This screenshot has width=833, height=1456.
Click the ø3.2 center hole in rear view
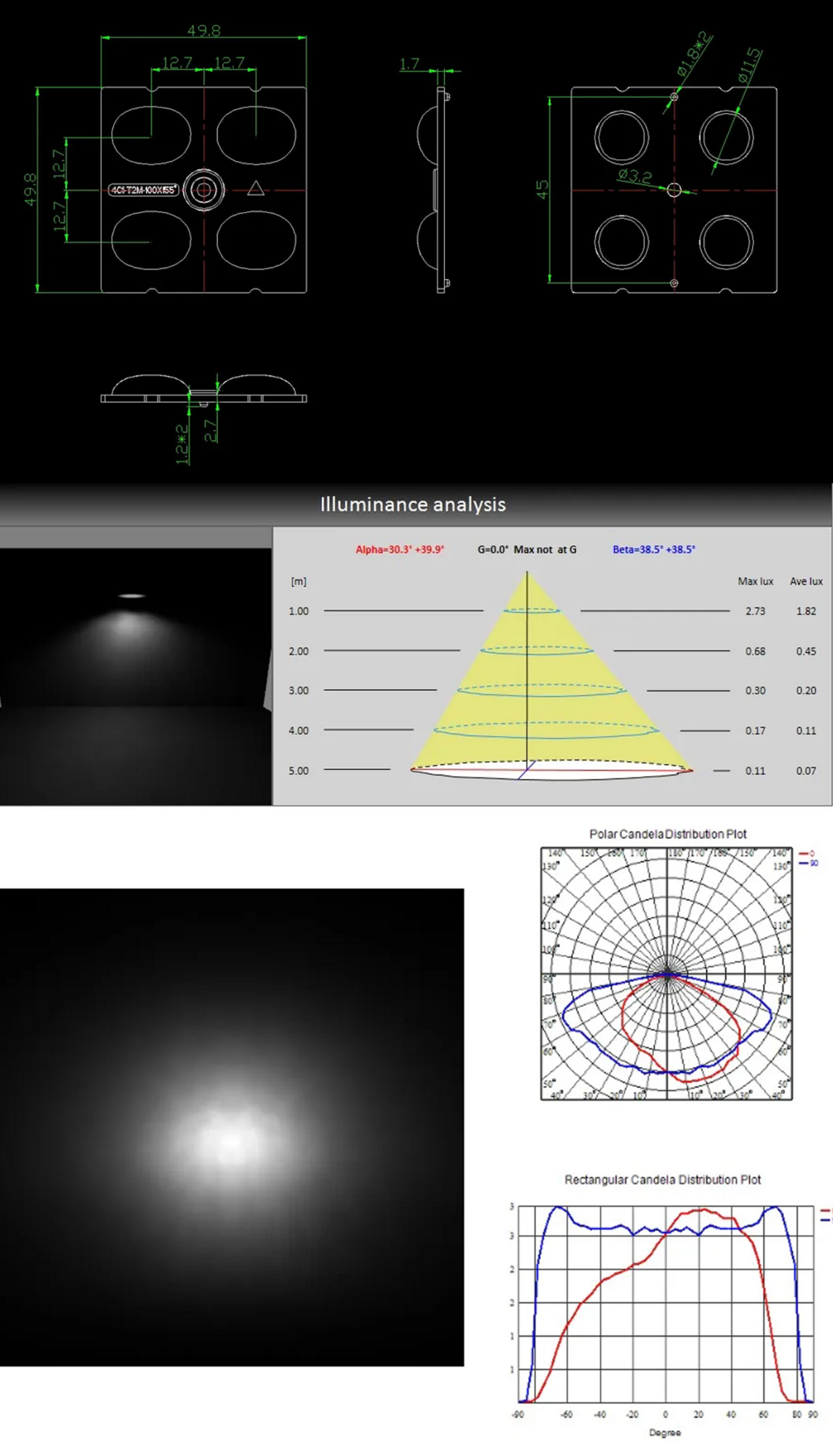(674, 190)
